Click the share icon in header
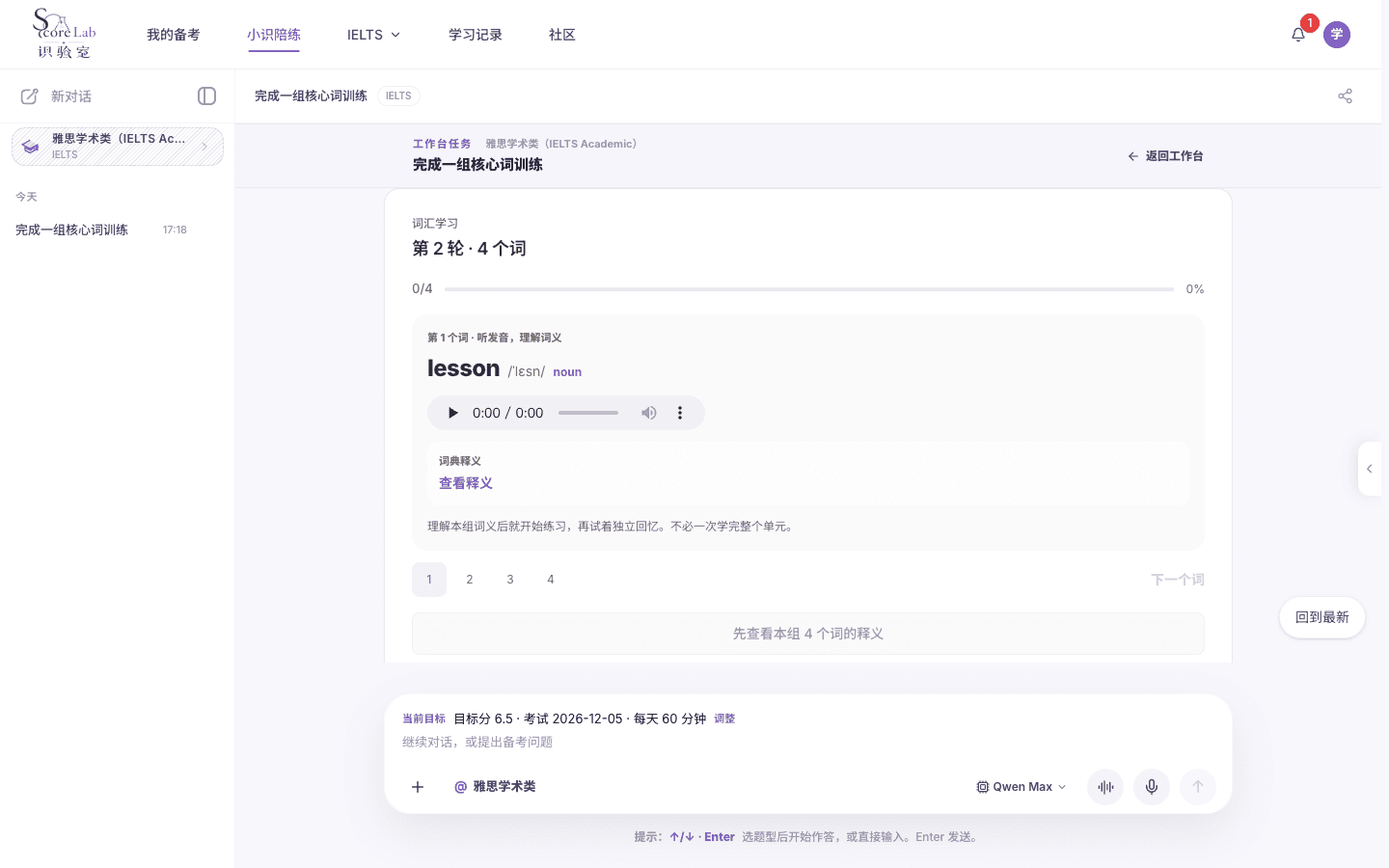This screenshot has height=868, width=1389. click(x=1346, y=95)
